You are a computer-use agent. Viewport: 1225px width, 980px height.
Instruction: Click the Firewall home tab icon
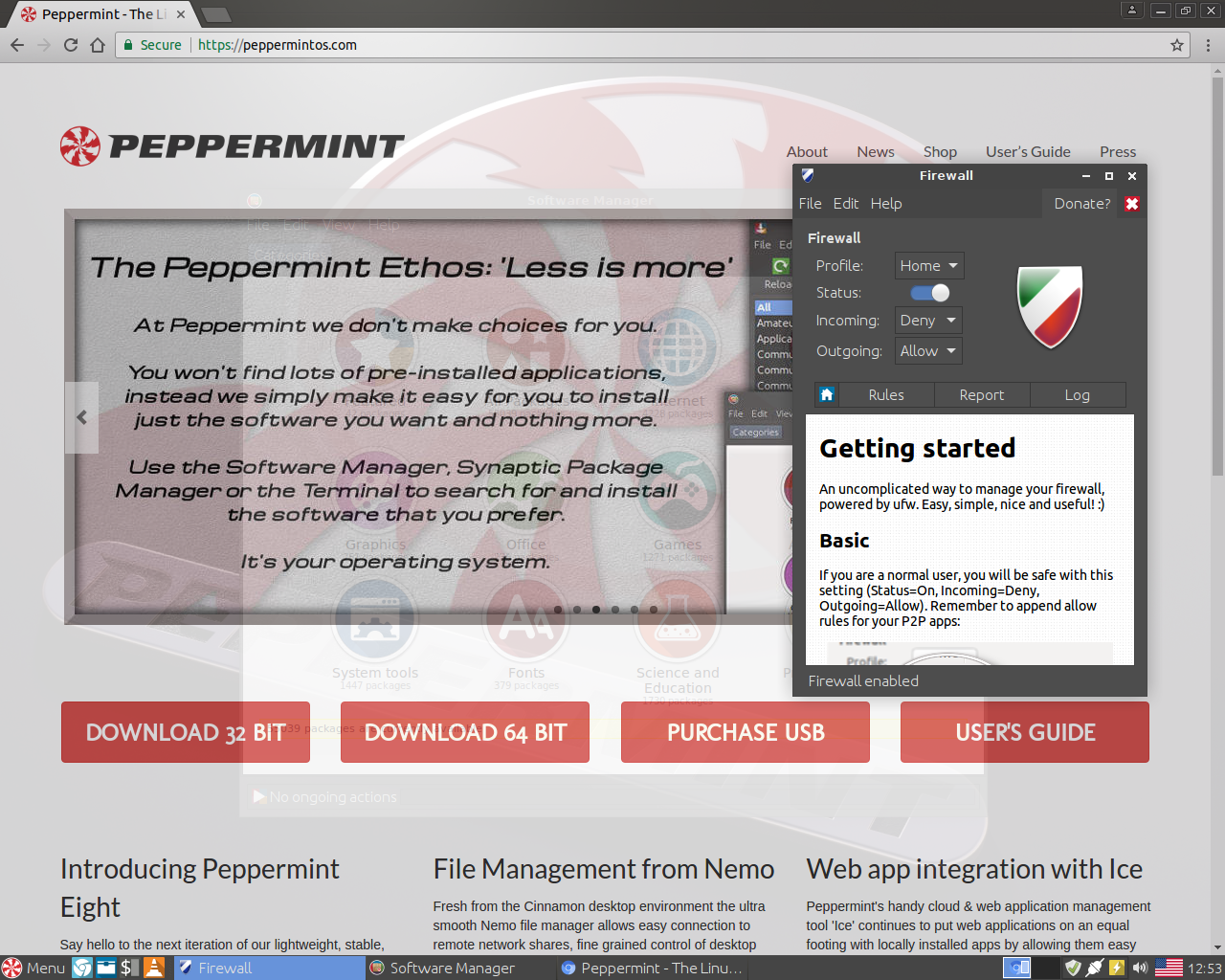pyautogui.click(x=827, y=394)
